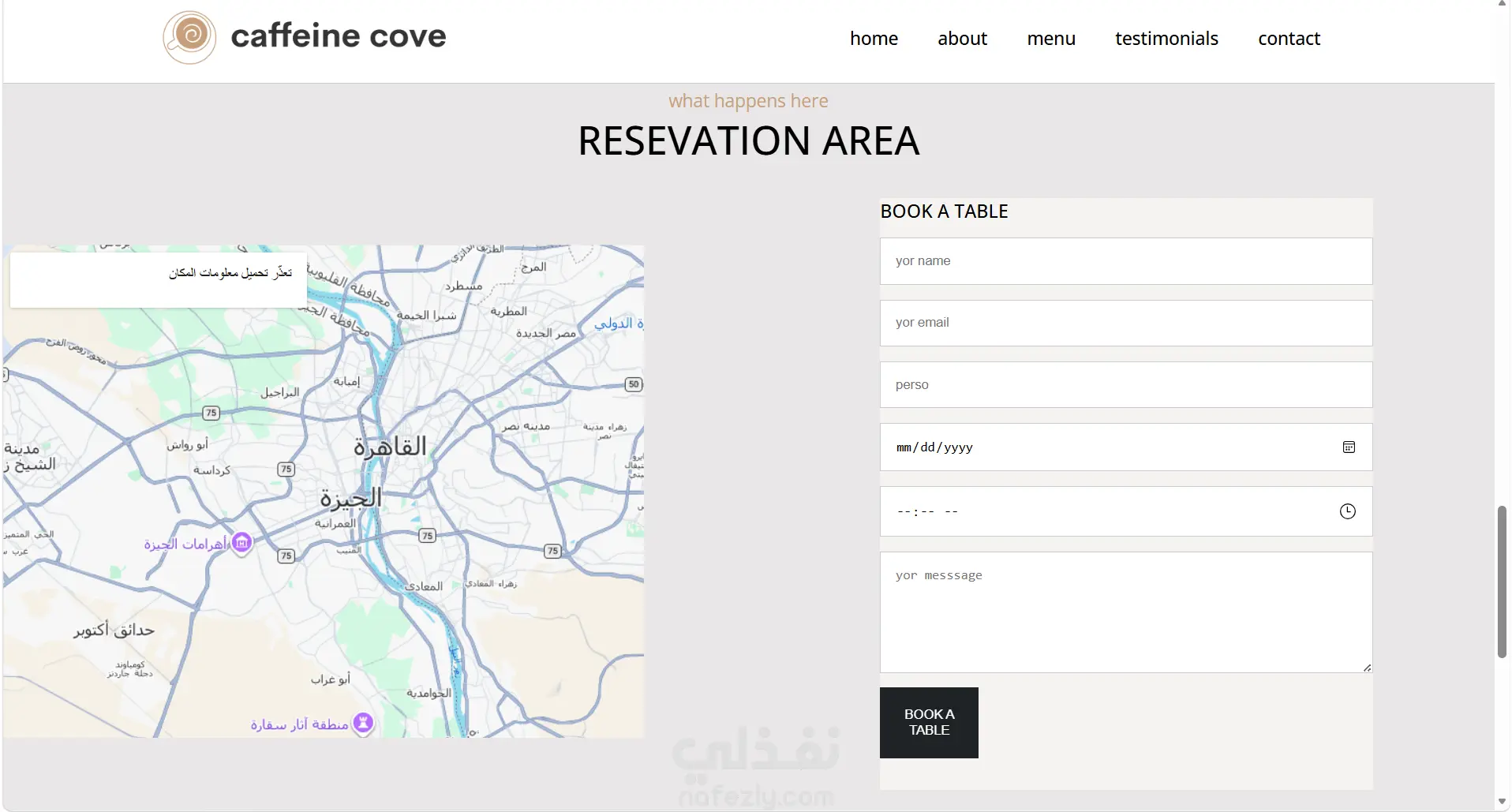
Task: Click the Giza city label on map
Action: [350, 498]
